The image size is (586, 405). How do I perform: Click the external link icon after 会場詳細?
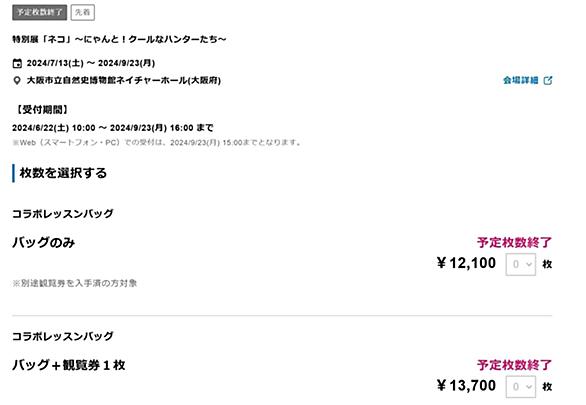coord(548,80)
